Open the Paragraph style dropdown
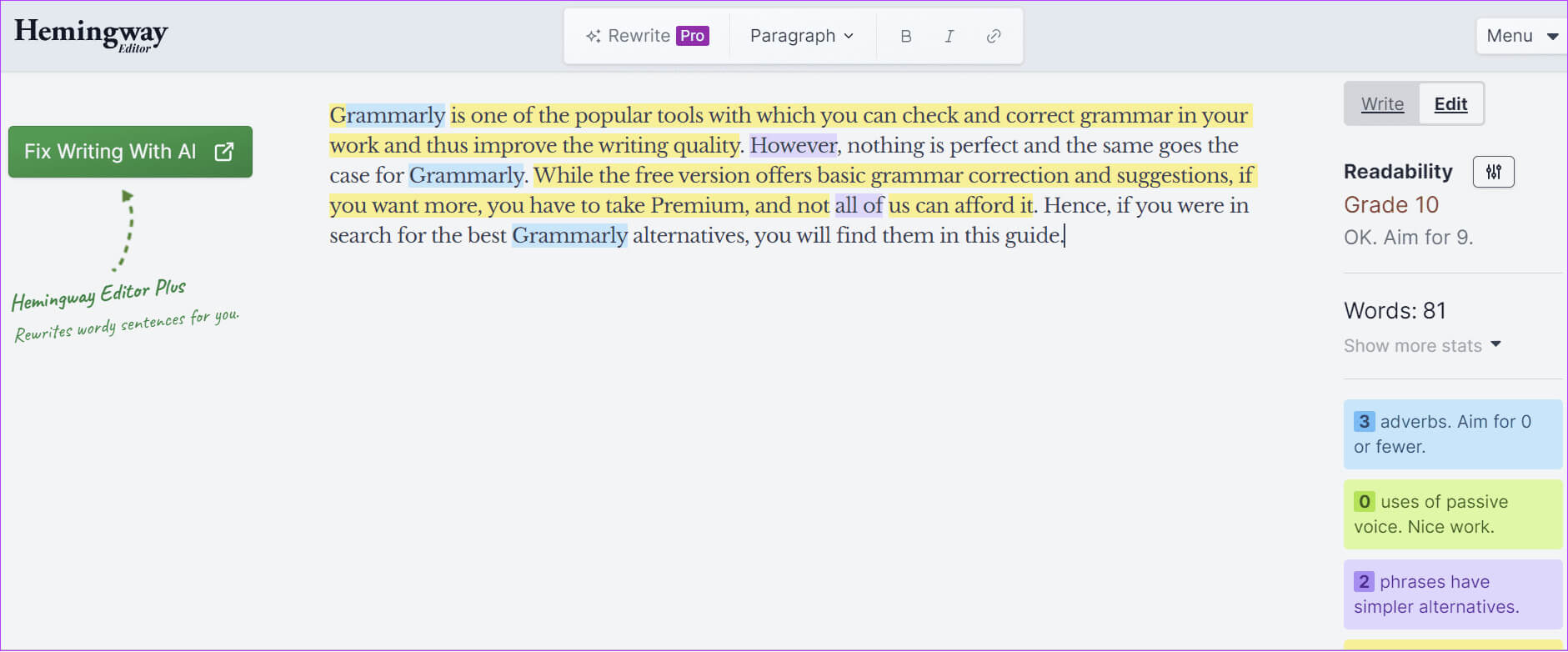 [x=802, y=36]
